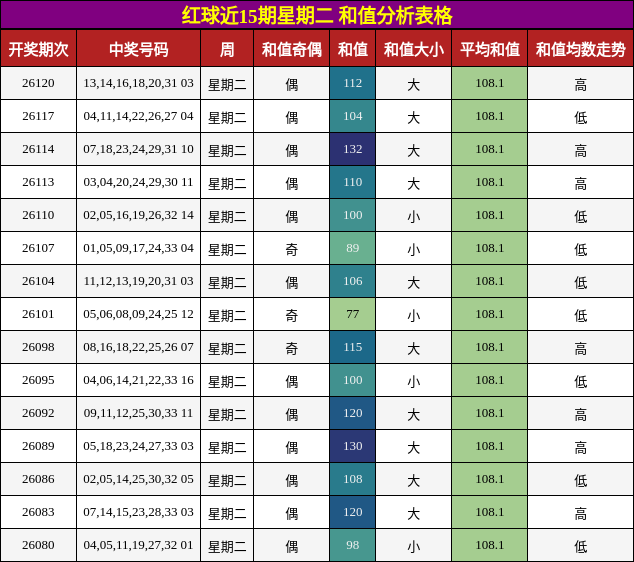Screen dimensions: 634x562
Task: Select draw number 26101
Action: click(x=38, y=314)
